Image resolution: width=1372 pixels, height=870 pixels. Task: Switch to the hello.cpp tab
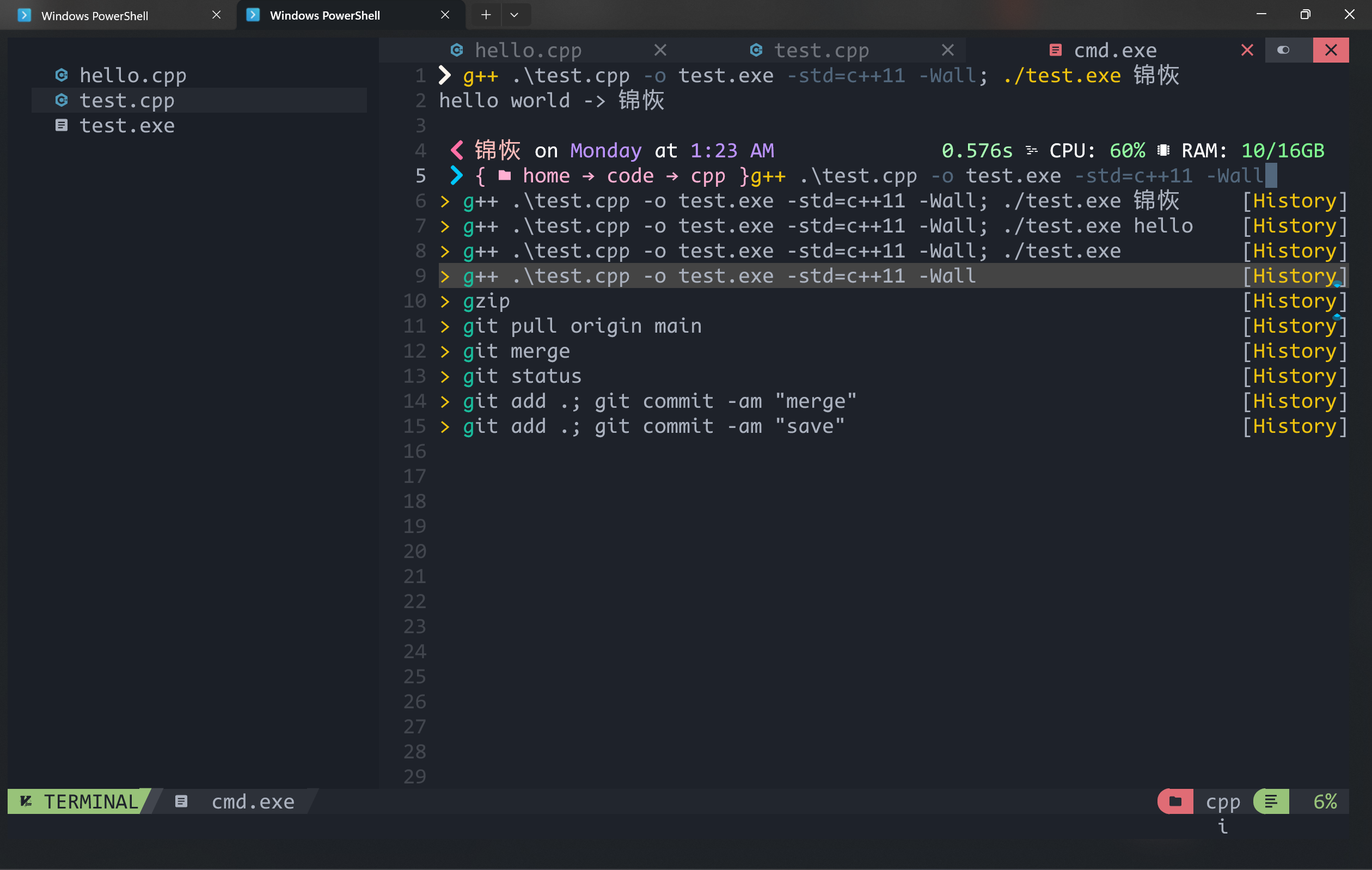point(528,50)
